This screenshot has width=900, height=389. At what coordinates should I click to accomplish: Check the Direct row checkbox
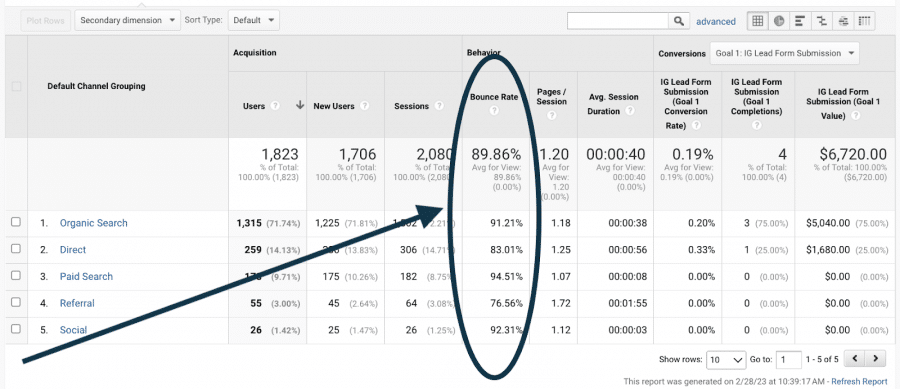pos(16,249)
